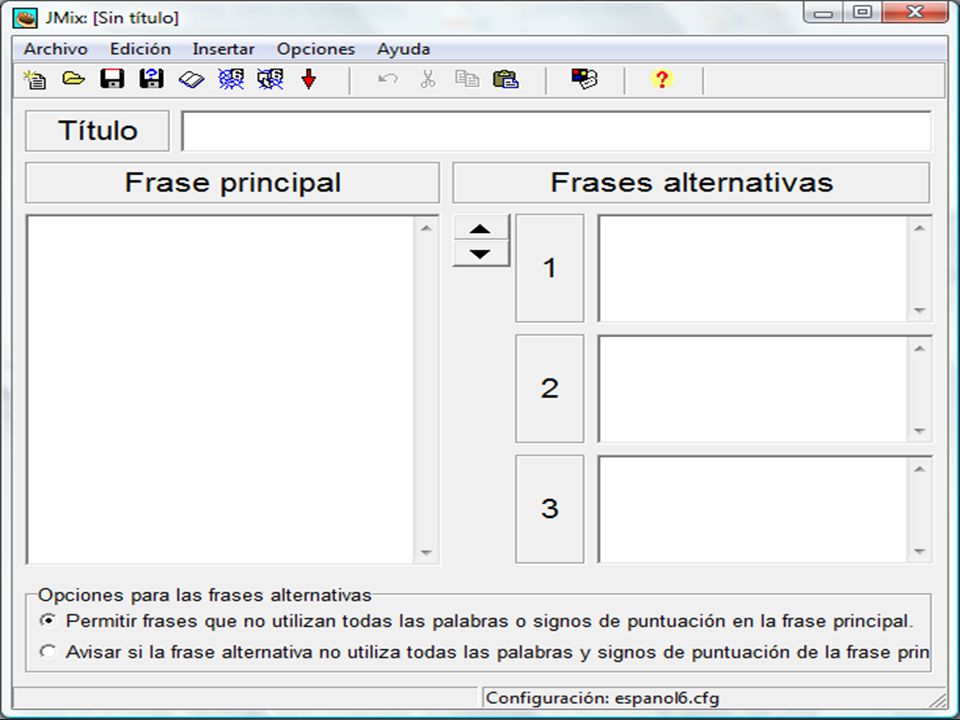The image size is (960, 720).
Task: Export to web page with first spiderweb icon
Action: (231, 79)
